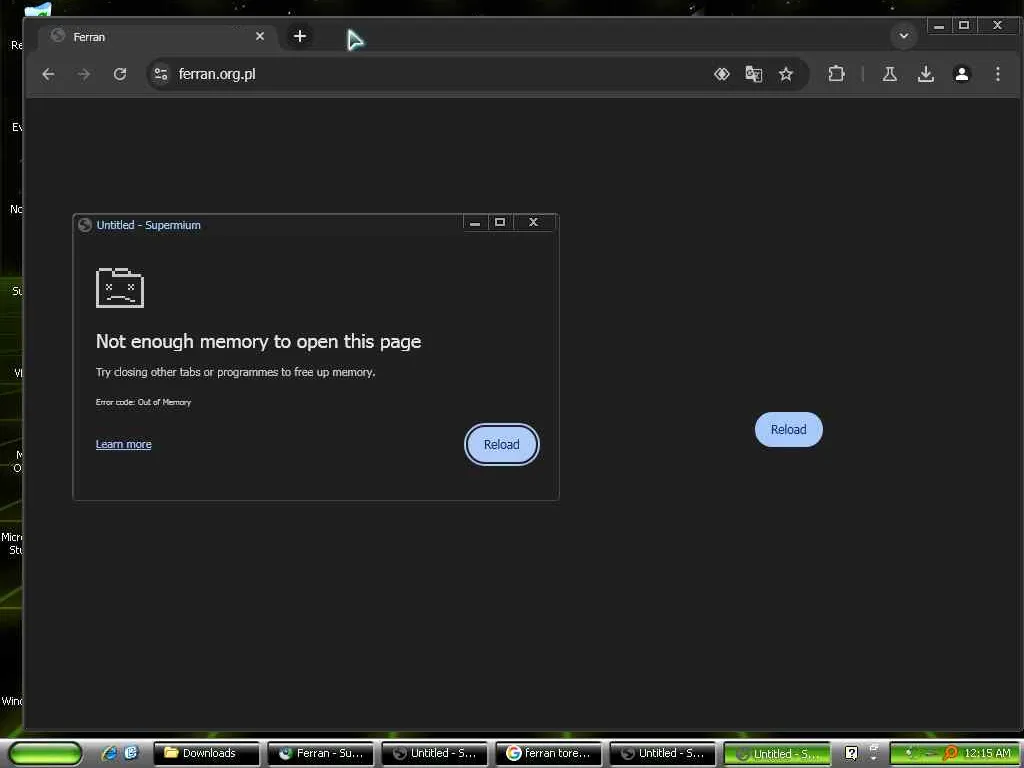Click the Untitled - Supermium window globe icon

pyautogui.click(x=85, y=225)
